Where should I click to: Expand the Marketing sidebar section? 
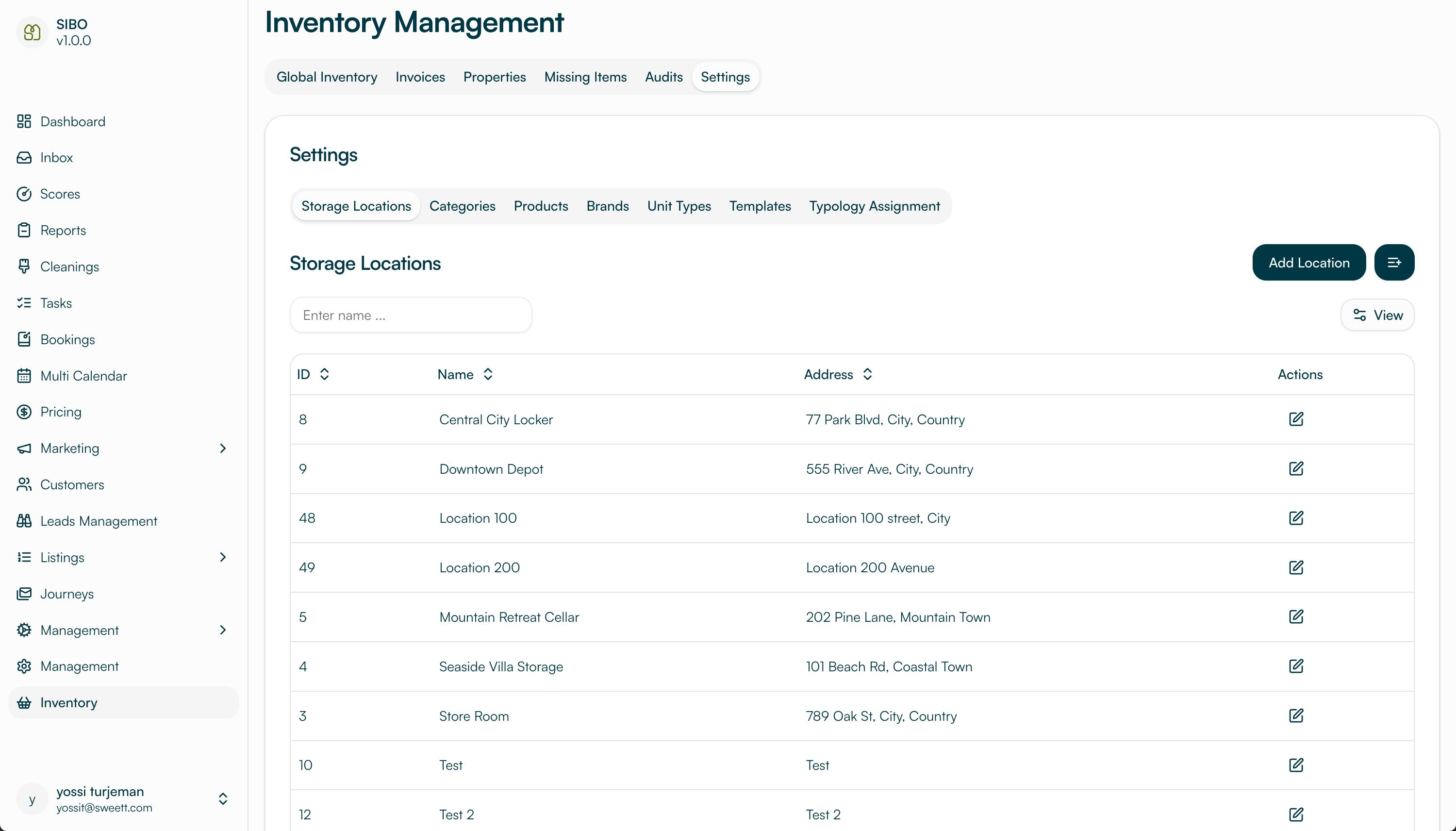coord(222,448)
